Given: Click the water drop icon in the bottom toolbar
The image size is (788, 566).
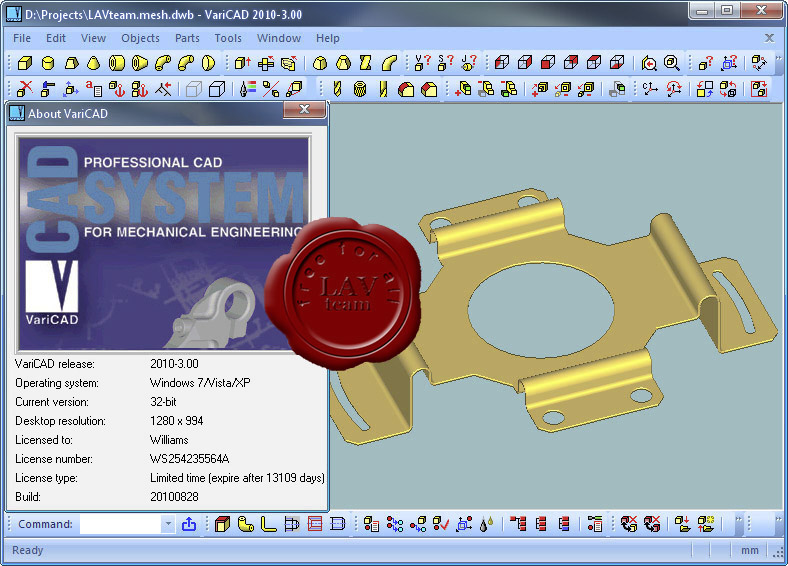Looking at the screenshot, I should coord(486,524).
